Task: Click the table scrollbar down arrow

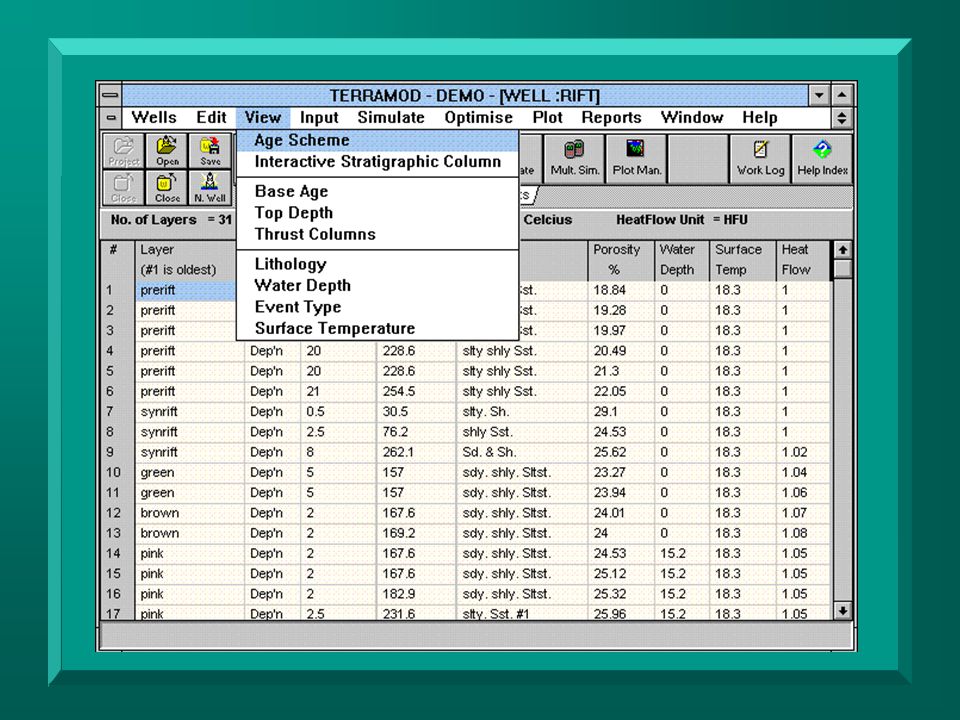Action: (842, 610)
